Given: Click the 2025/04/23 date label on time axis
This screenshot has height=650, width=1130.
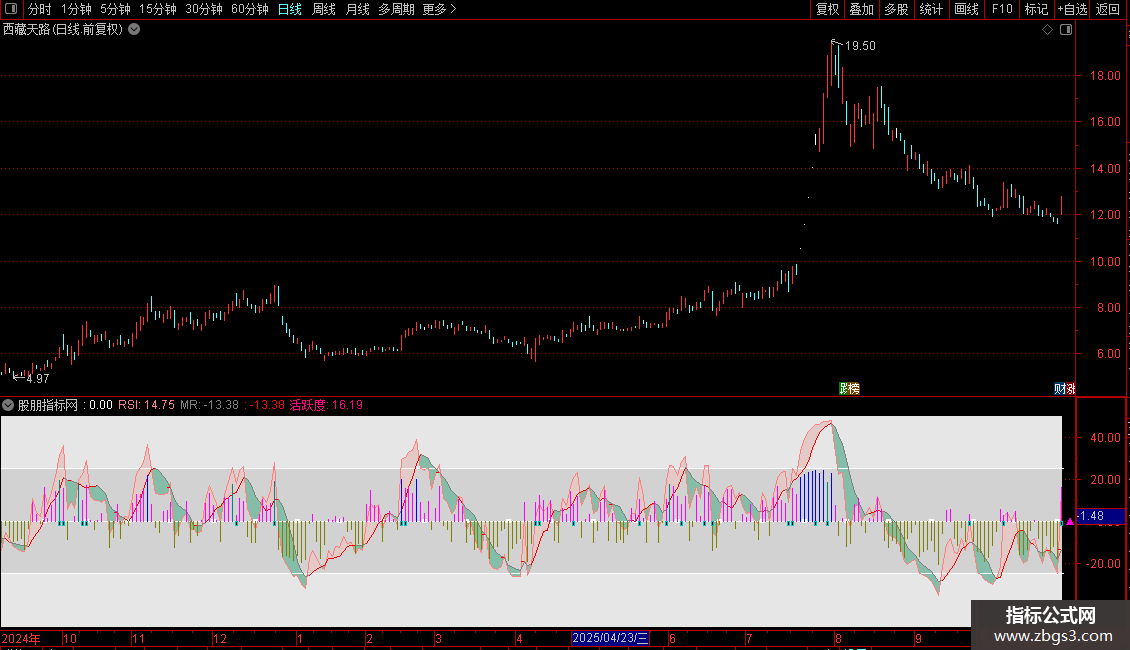Looking at the screenshot, I should click(610, 638).
